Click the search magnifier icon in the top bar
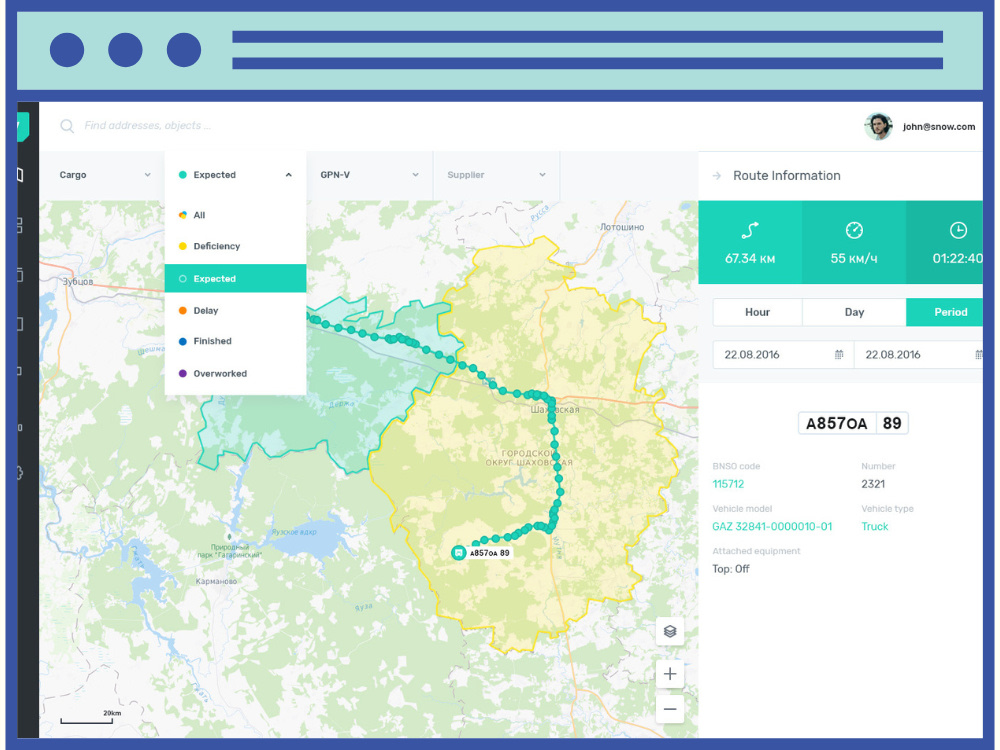 [x=66, y=126]
